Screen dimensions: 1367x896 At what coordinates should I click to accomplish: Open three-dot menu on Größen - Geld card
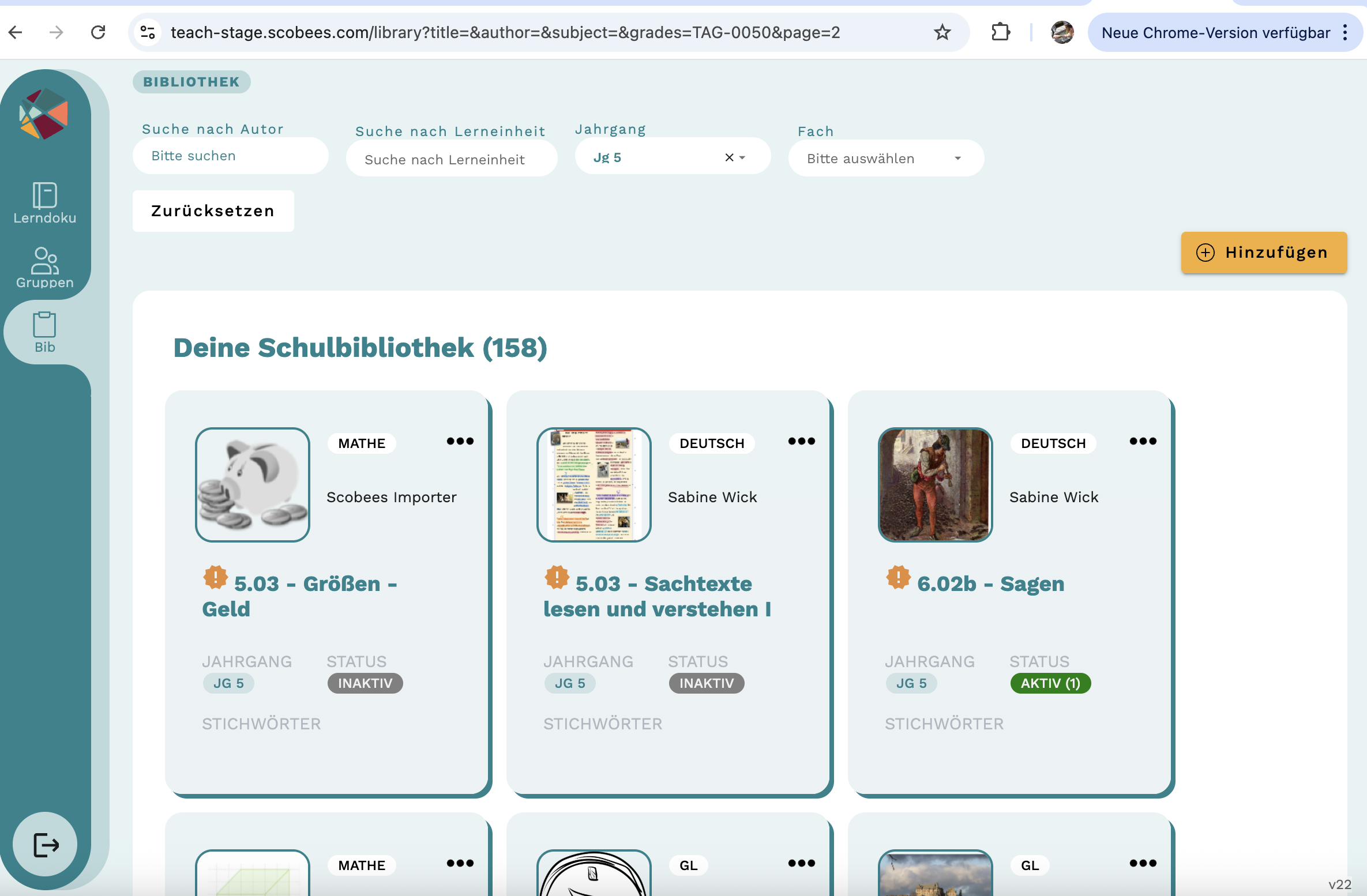coord(460,442)
